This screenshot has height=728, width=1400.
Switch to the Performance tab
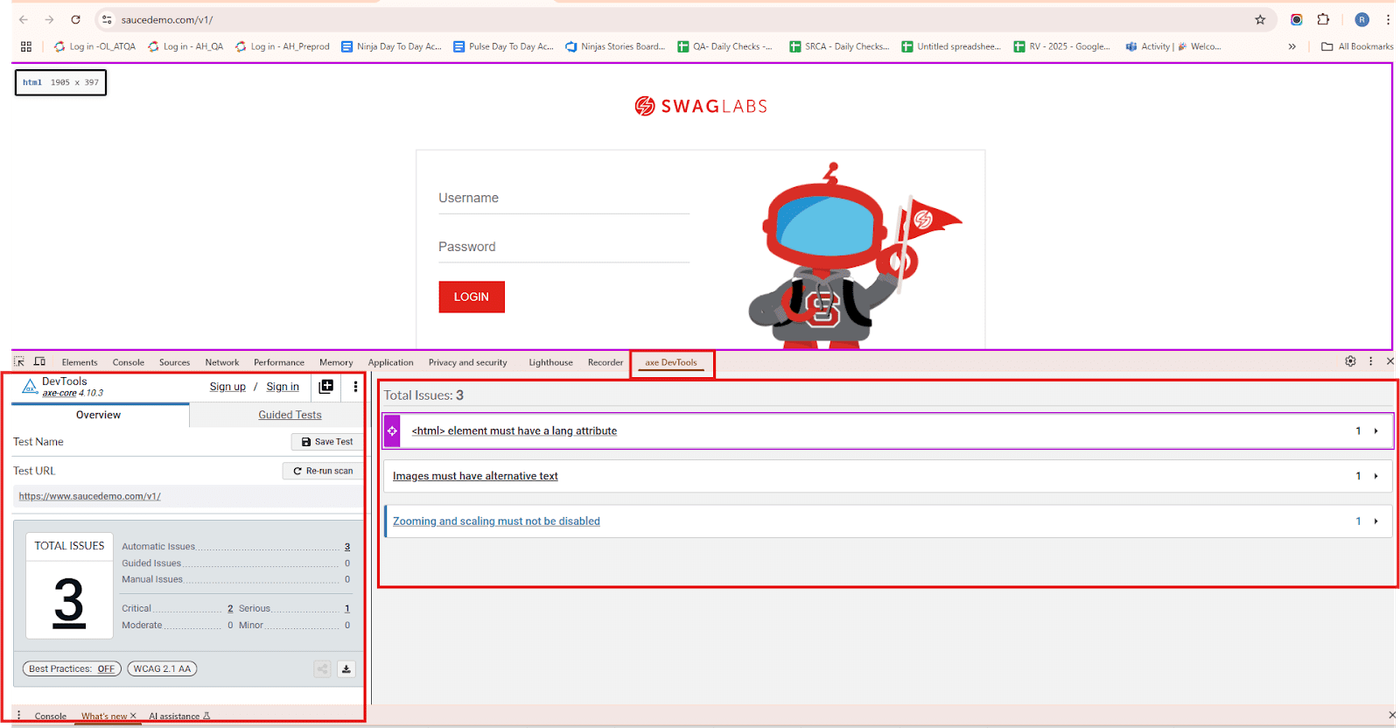[279, 362]
